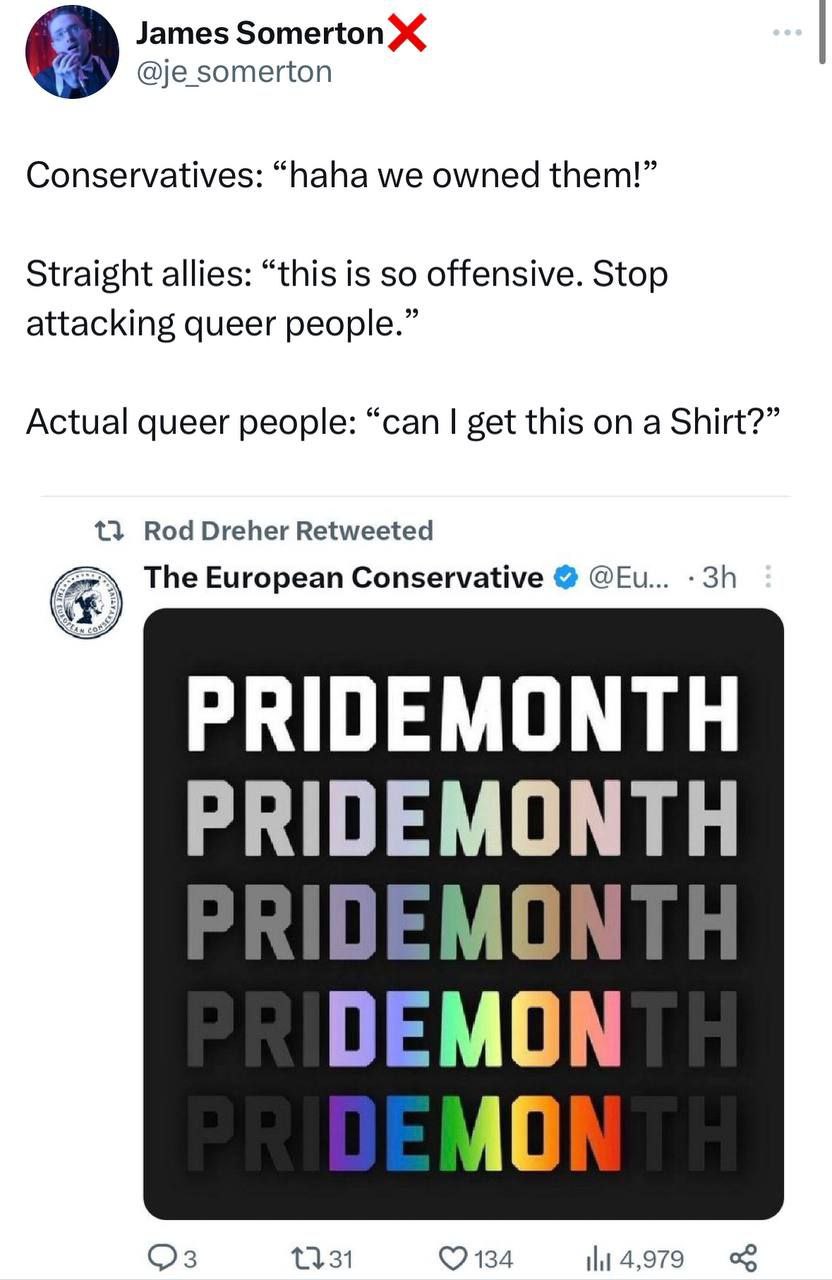The height and width of the screenshot is (1280, 832).
Task: Visit the @je_somerton handle
Action: tap(233, 71)
